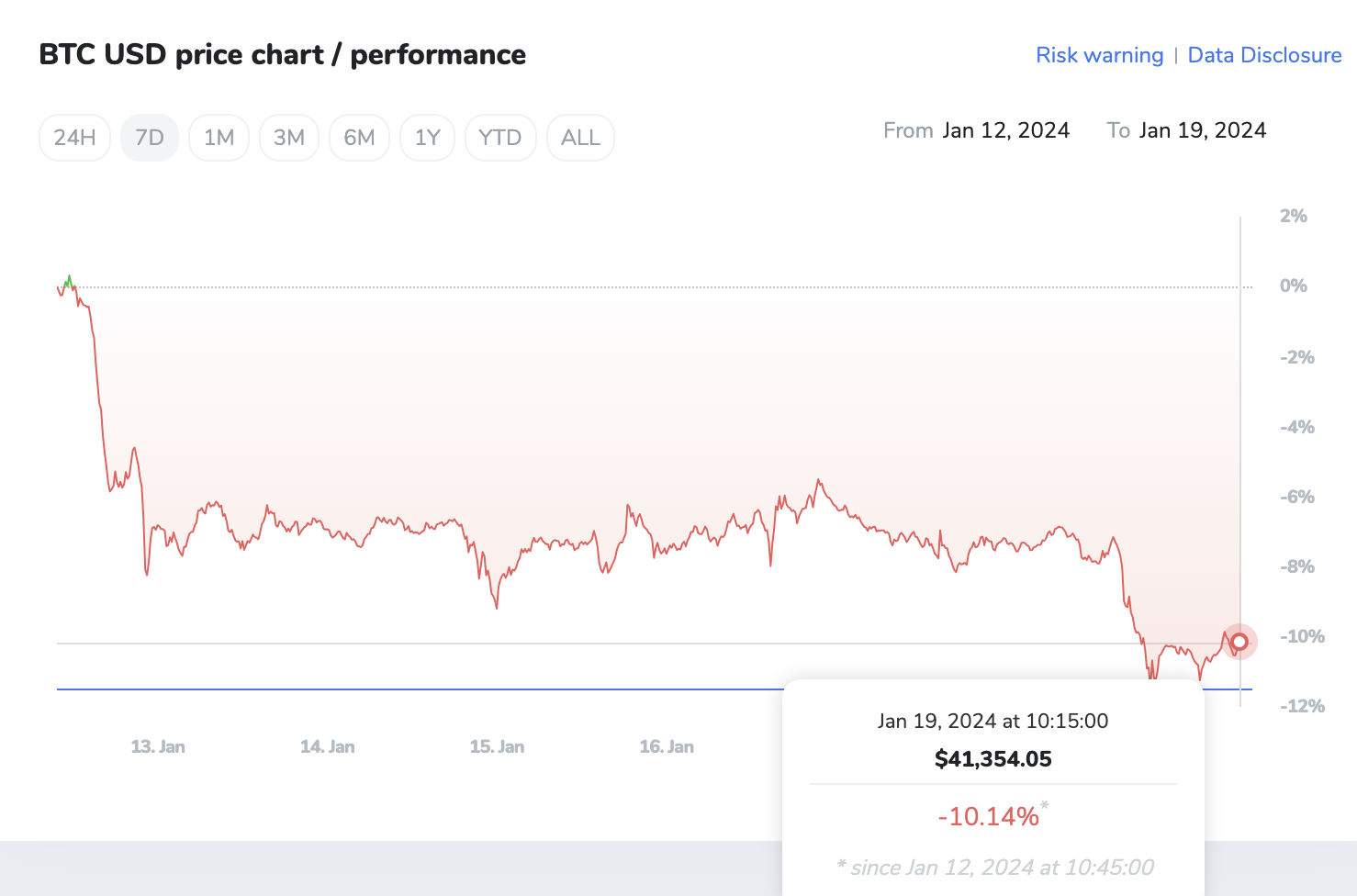1357x896 pixels.
Task: Click the From date Jan 12, 2024
Action: (1005, 130)
